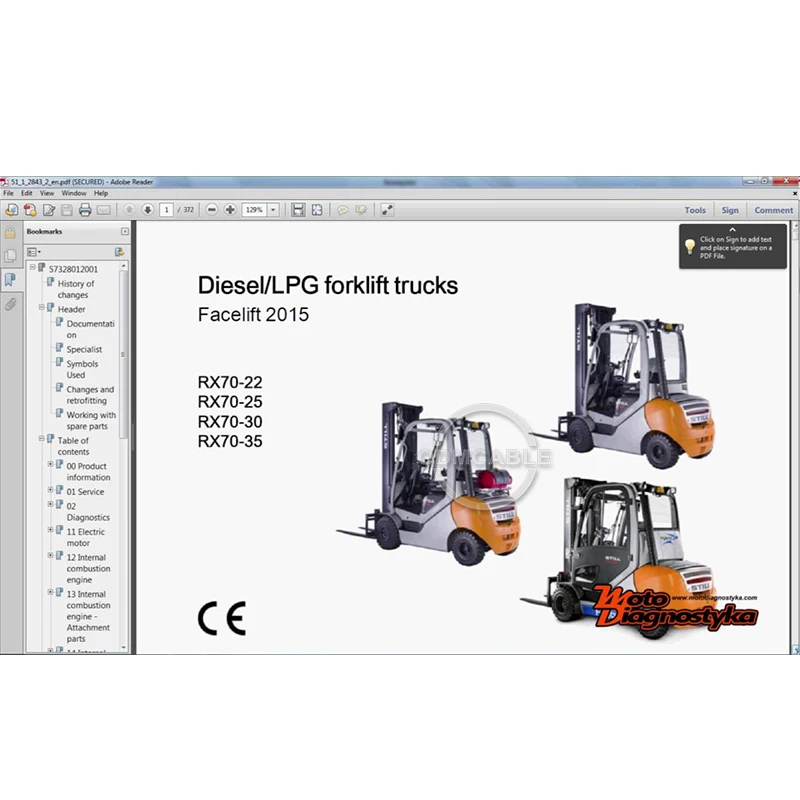Click the Fit one full page icon
The width and height of the screenshot is (800, 800).
point(317,210)
